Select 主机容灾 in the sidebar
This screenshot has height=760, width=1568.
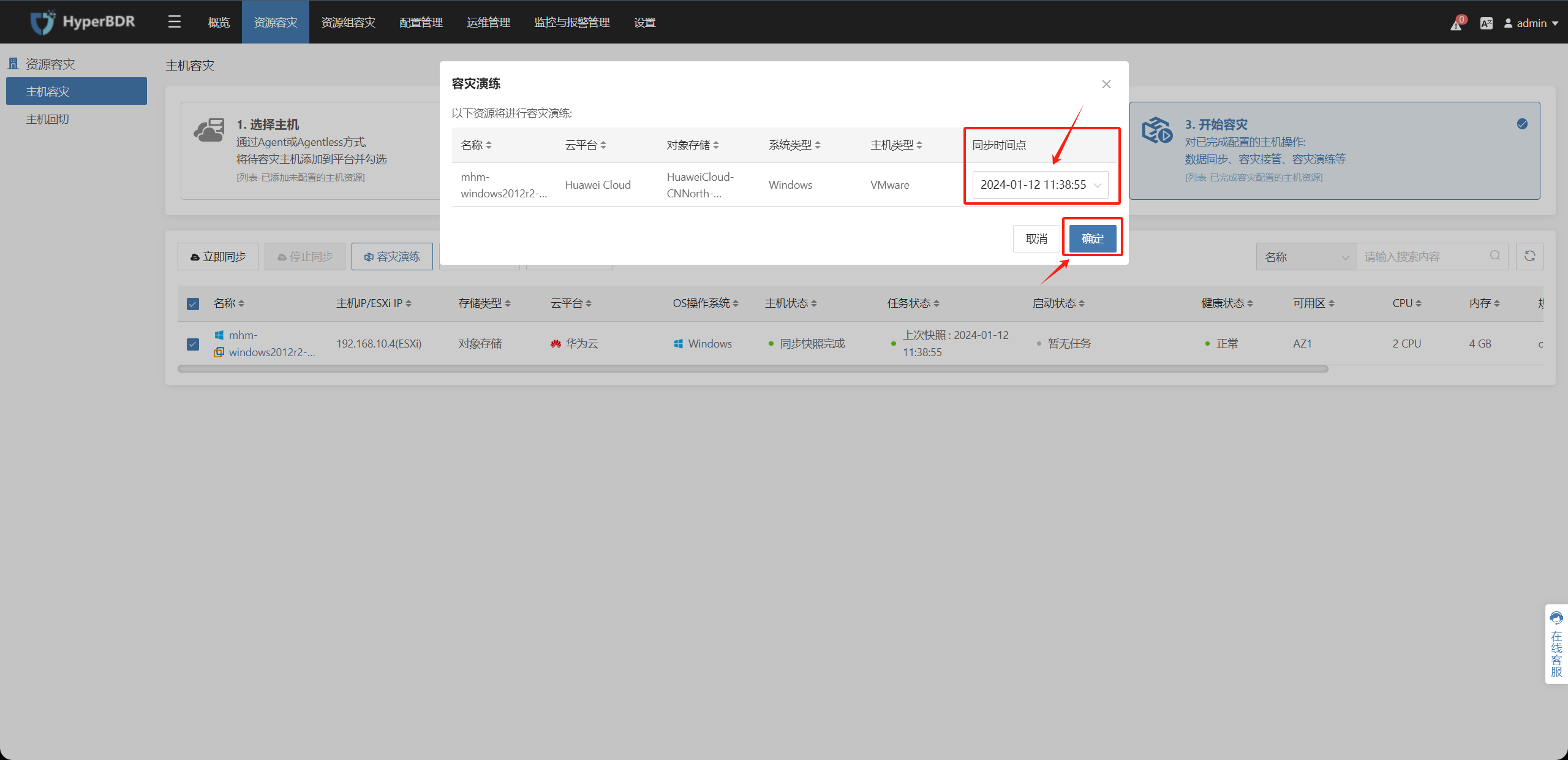(77, 91)
